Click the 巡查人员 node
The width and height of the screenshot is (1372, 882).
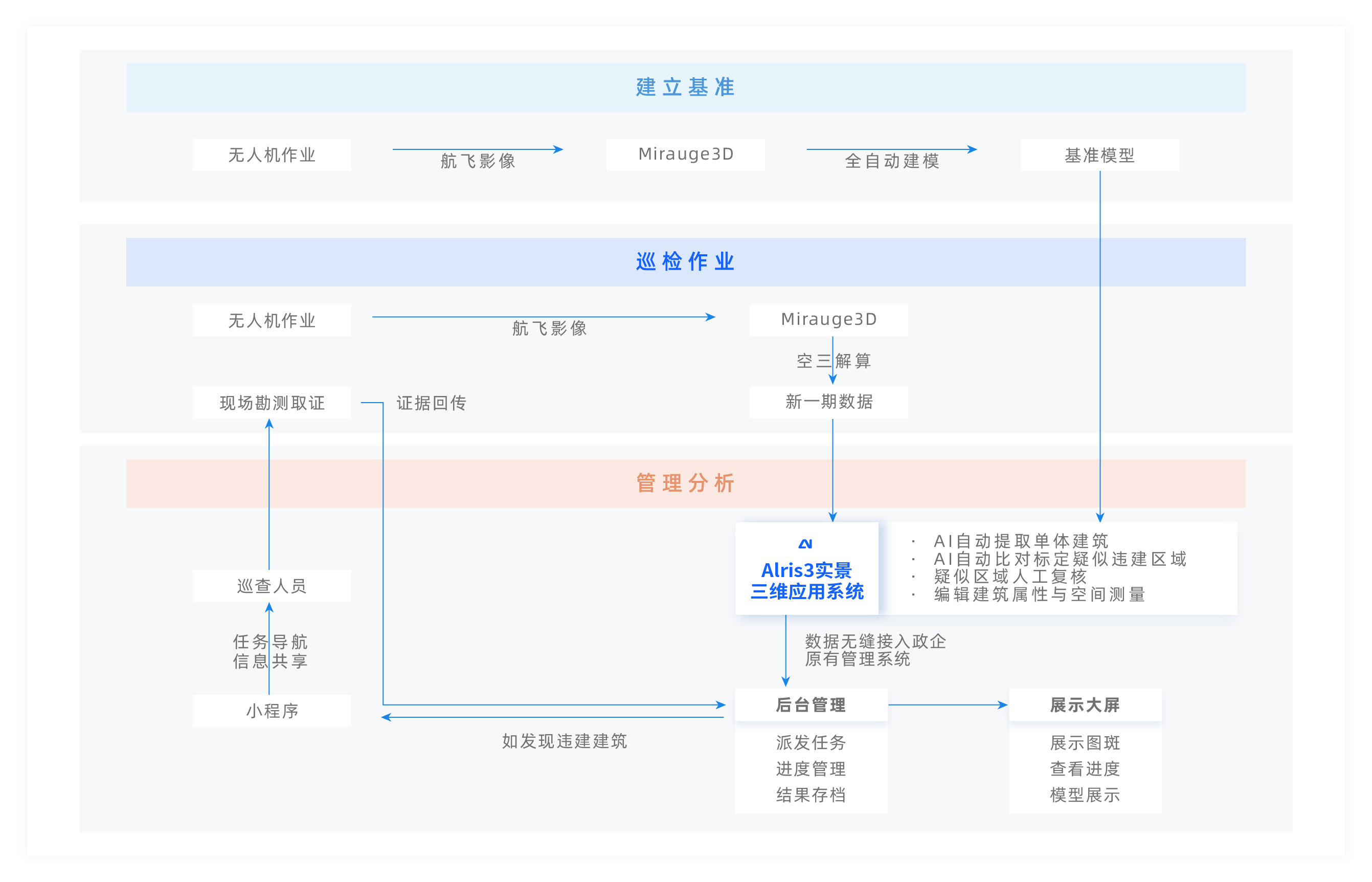272,585
